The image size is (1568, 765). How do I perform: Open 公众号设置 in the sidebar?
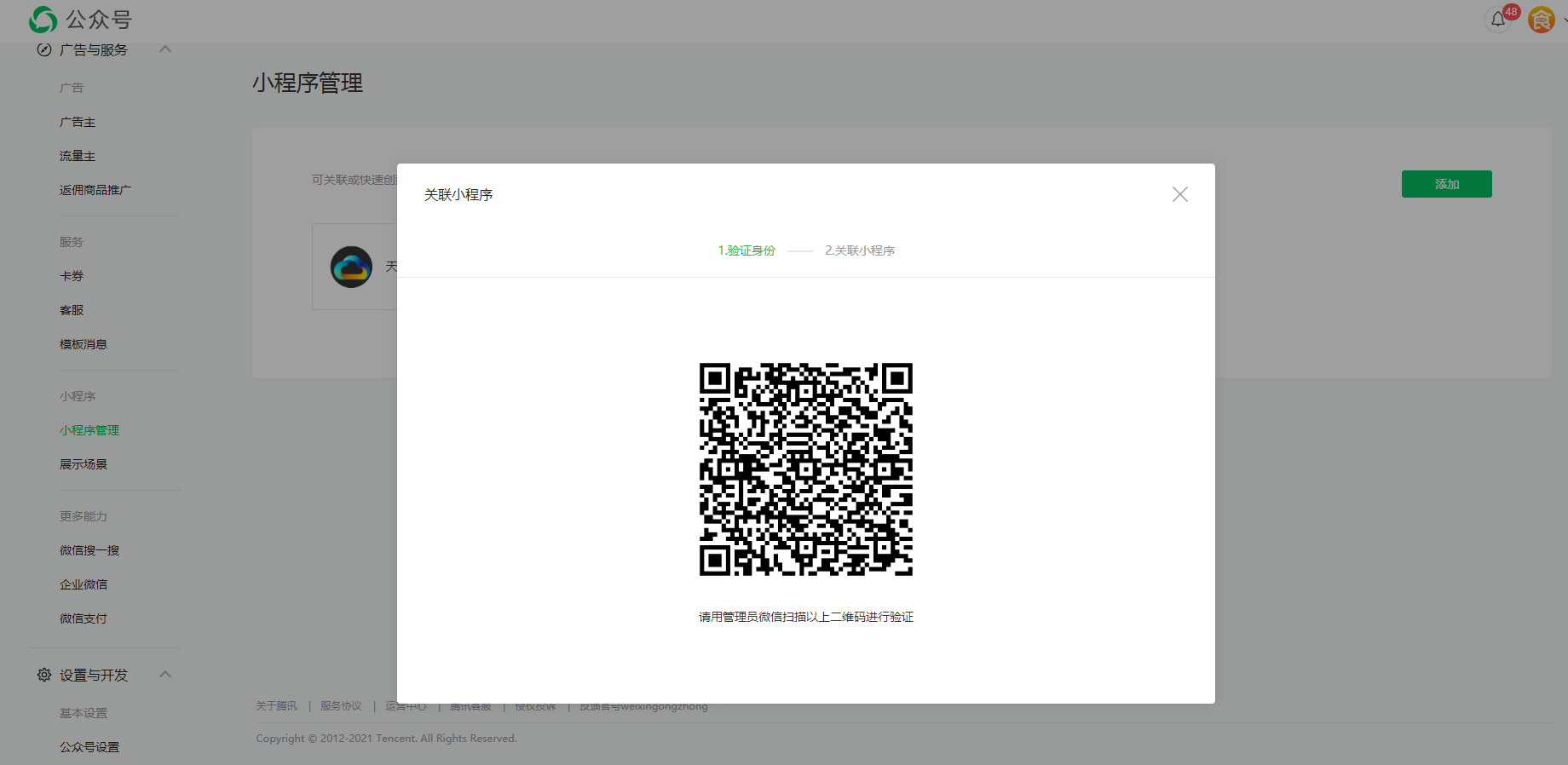pyautogui.click(x=89, y=747)
